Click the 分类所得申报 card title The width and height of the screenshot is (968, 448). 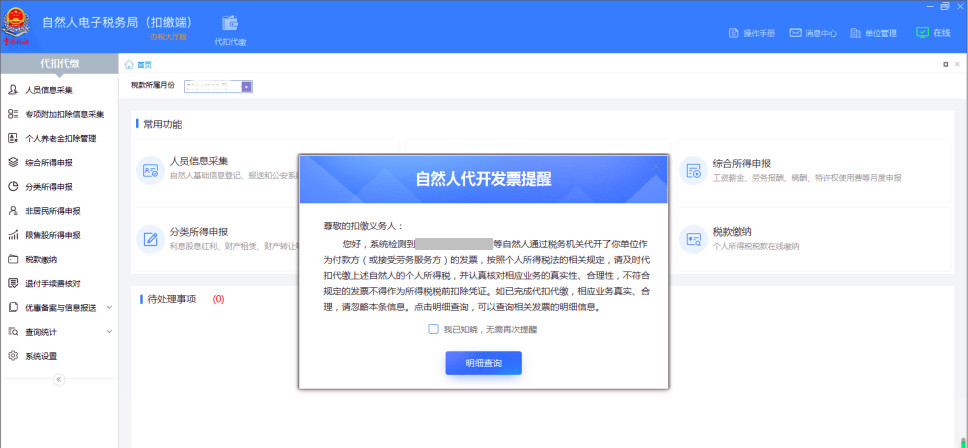pyautogui.click(x=199, y=232)
